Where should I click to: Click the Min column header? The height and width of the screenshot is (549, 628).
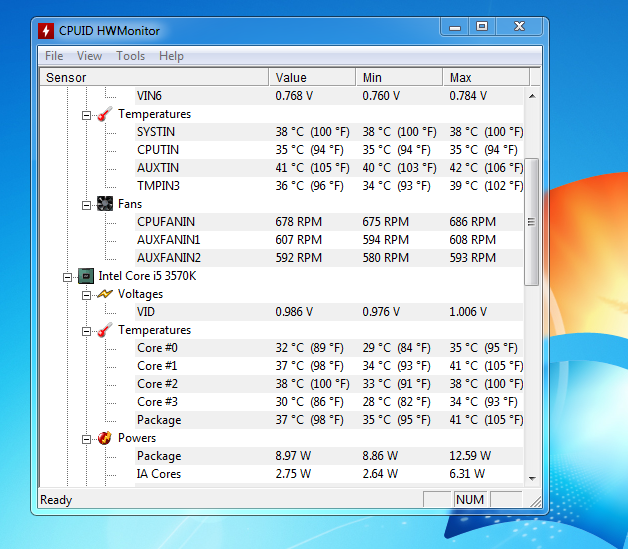coord(400,77)
